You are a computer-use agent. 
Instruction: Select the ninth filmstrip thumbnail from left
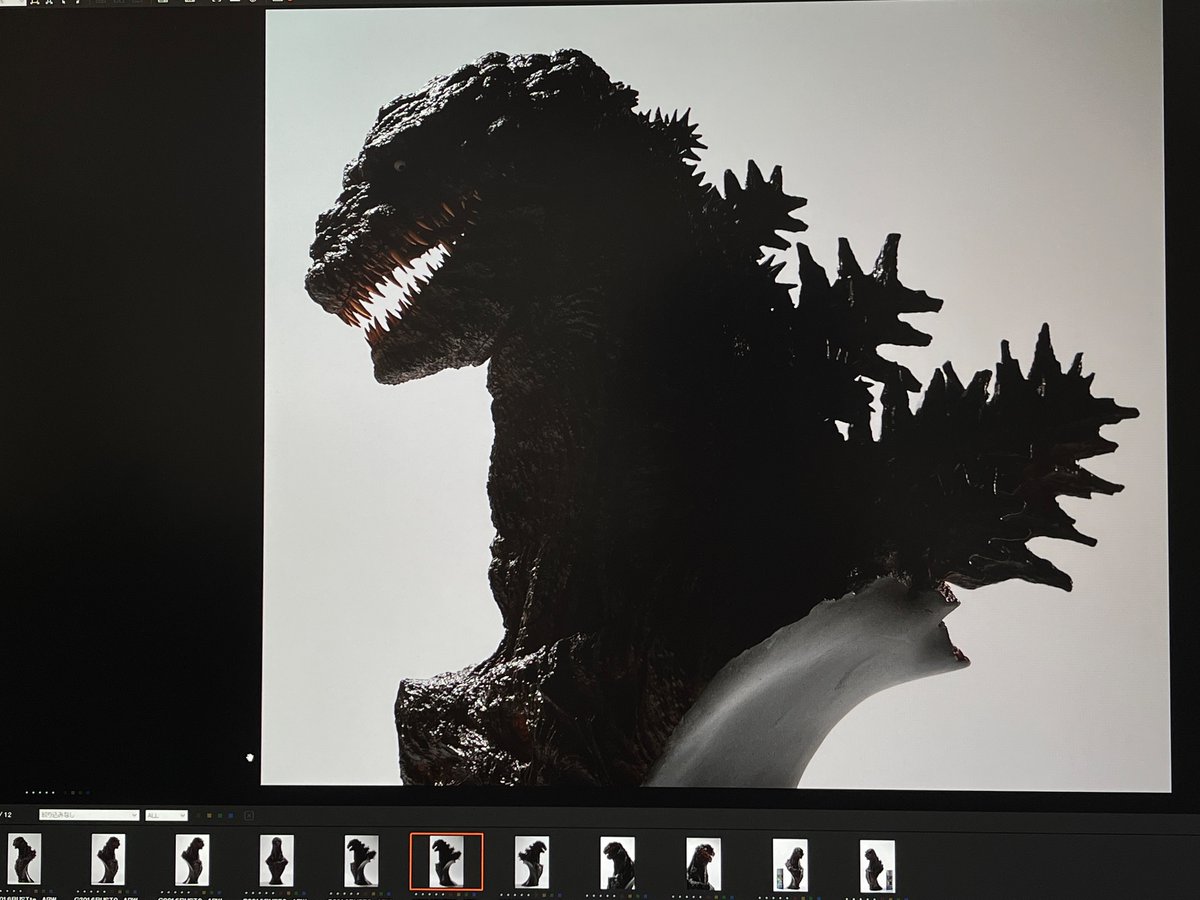tap(704, 864)
